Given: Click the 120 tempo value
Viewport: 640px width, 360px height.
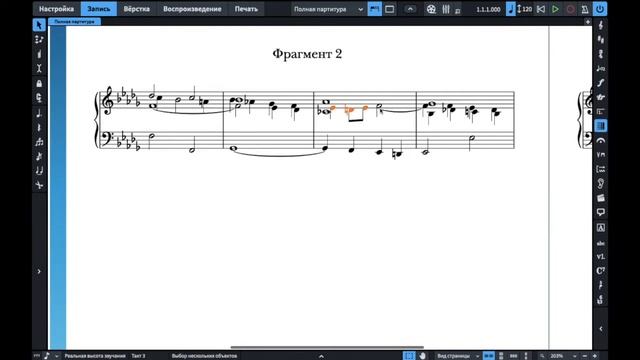Looking at the screenshot, I should (527, 9).
